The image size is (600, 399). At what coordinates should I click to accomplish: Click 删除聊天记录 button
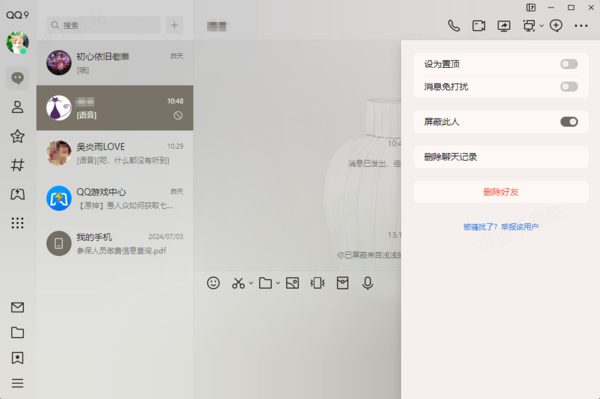[x=501, y=157]
